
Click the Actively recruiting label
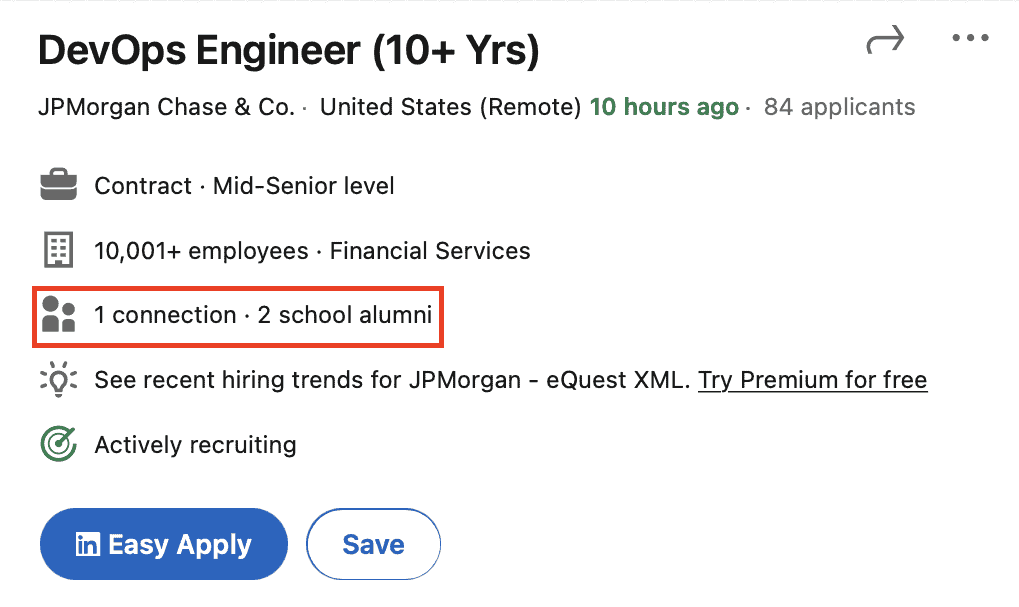(x=196, y=445)
